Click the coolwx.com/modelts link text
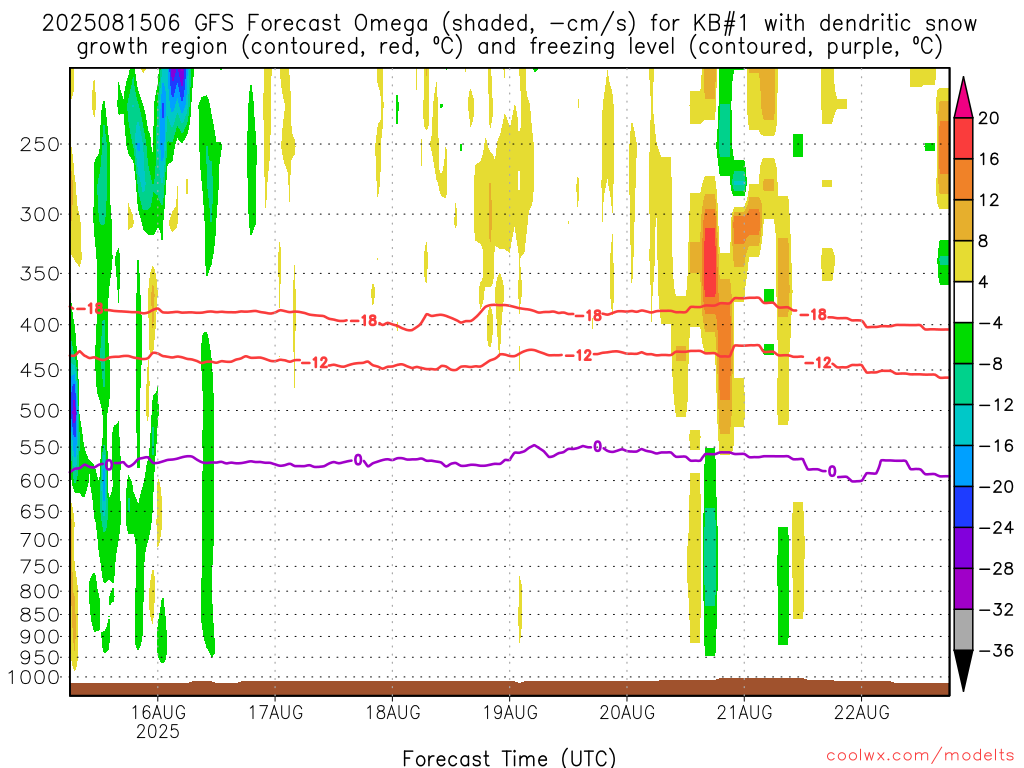The width and height of the screenshot is (1024, 768). (x=920, y=756)
